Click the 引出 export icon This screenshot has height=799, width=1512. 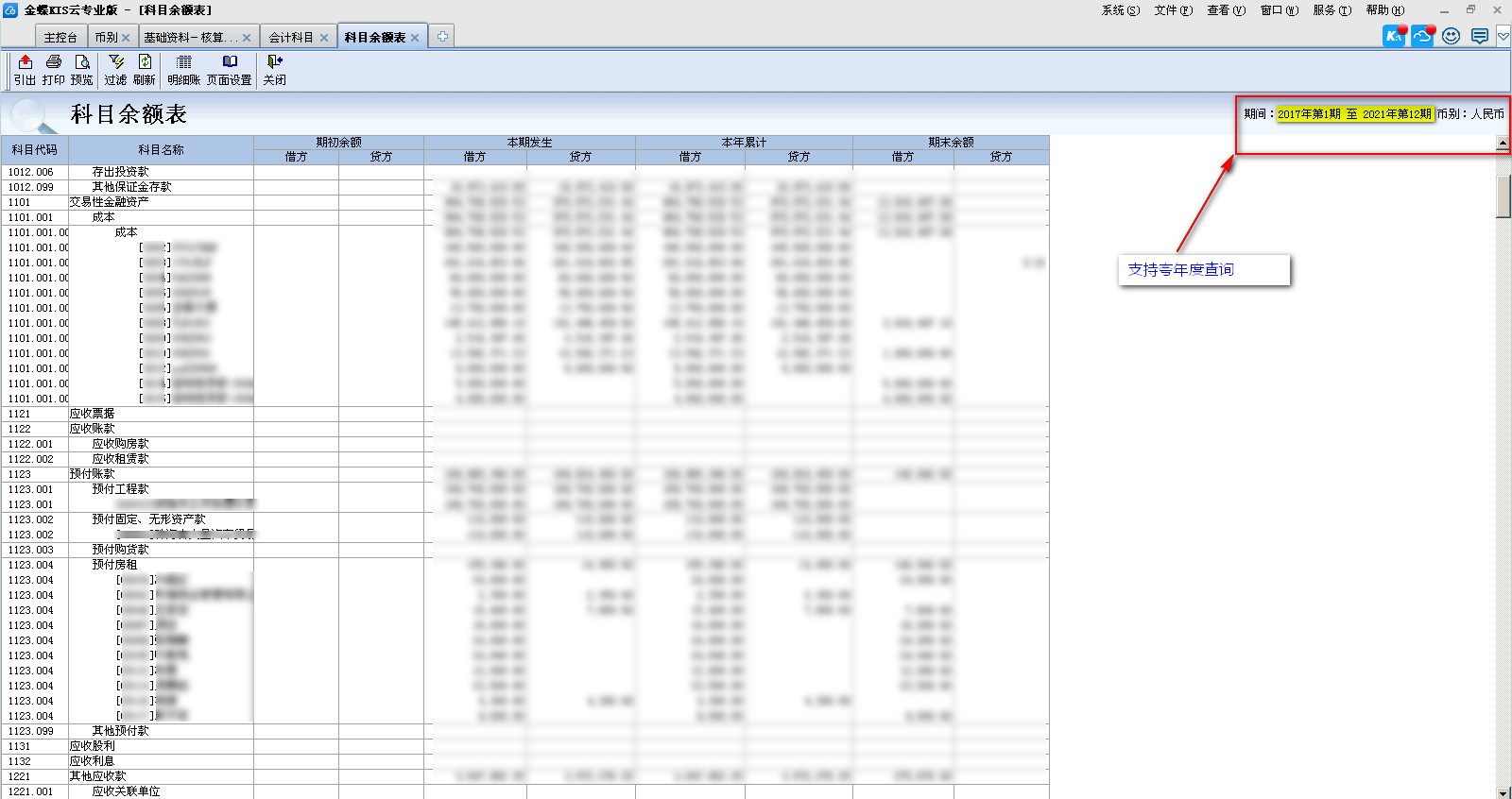coord(25,70)
